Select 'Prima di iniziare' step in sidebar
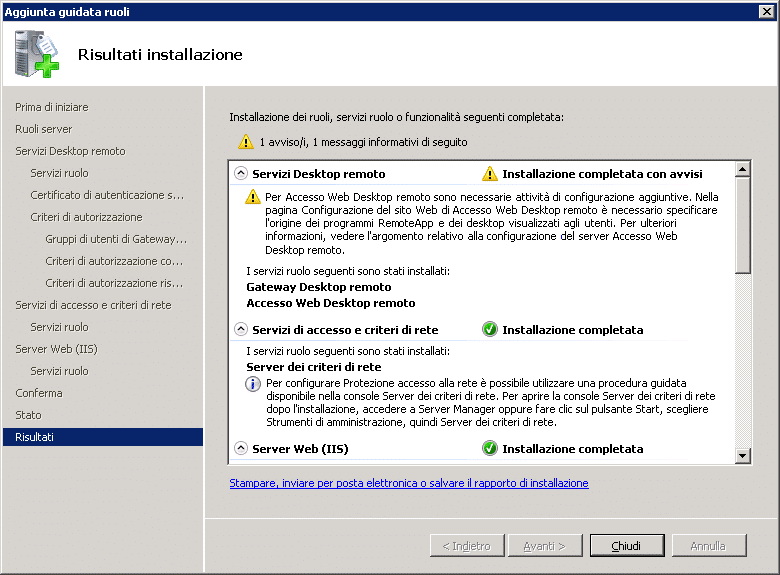The image size is (780, 575). click(52, 107)
